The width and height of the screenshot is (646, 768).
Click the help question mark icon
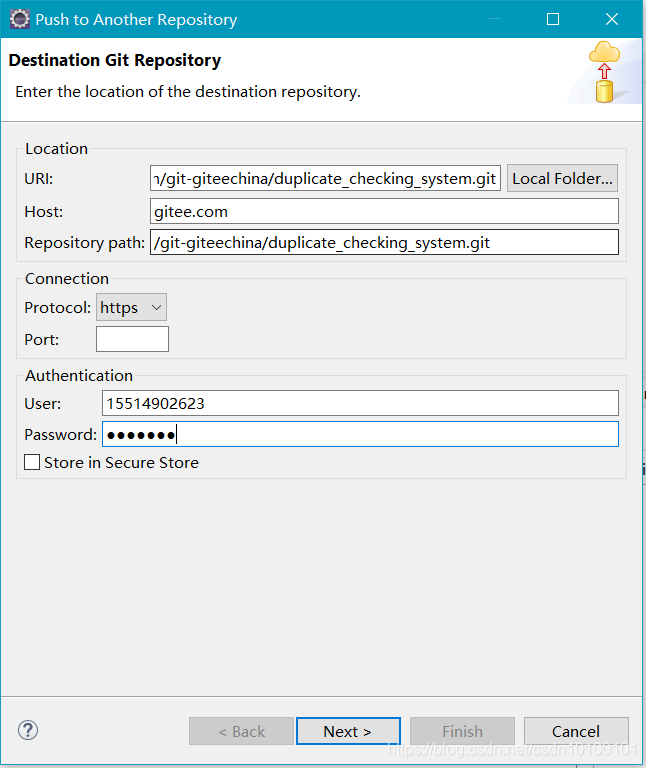pyautogui.click(x=28, y=730)
